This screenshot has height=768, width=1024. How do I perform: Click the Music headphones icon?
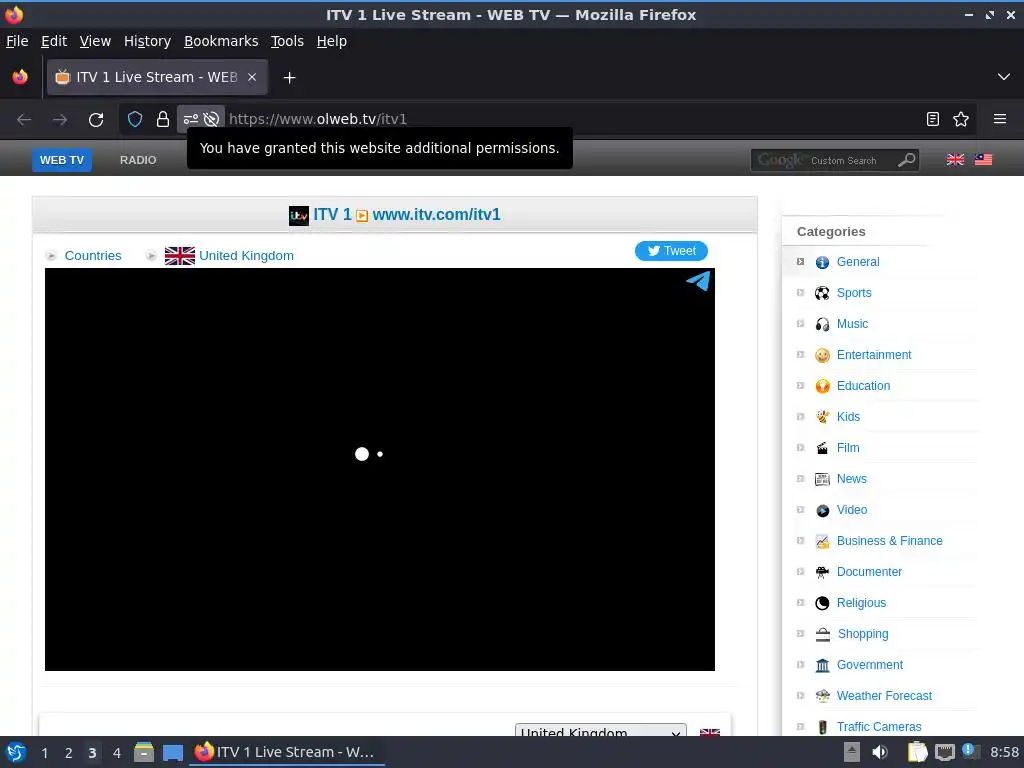(x=822, y=324)
